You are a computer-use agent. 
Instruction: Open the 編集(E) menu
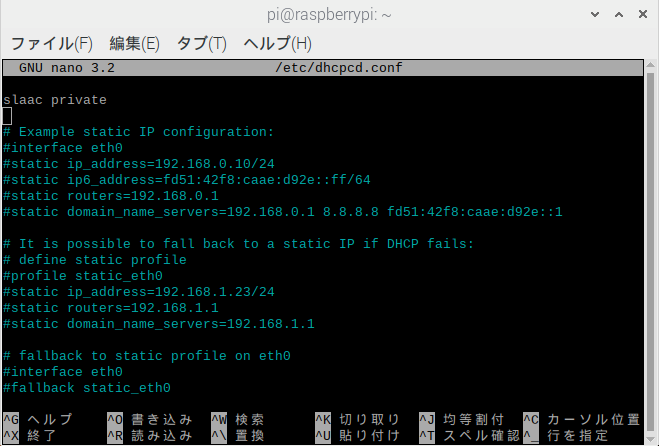tap(134, 44)
